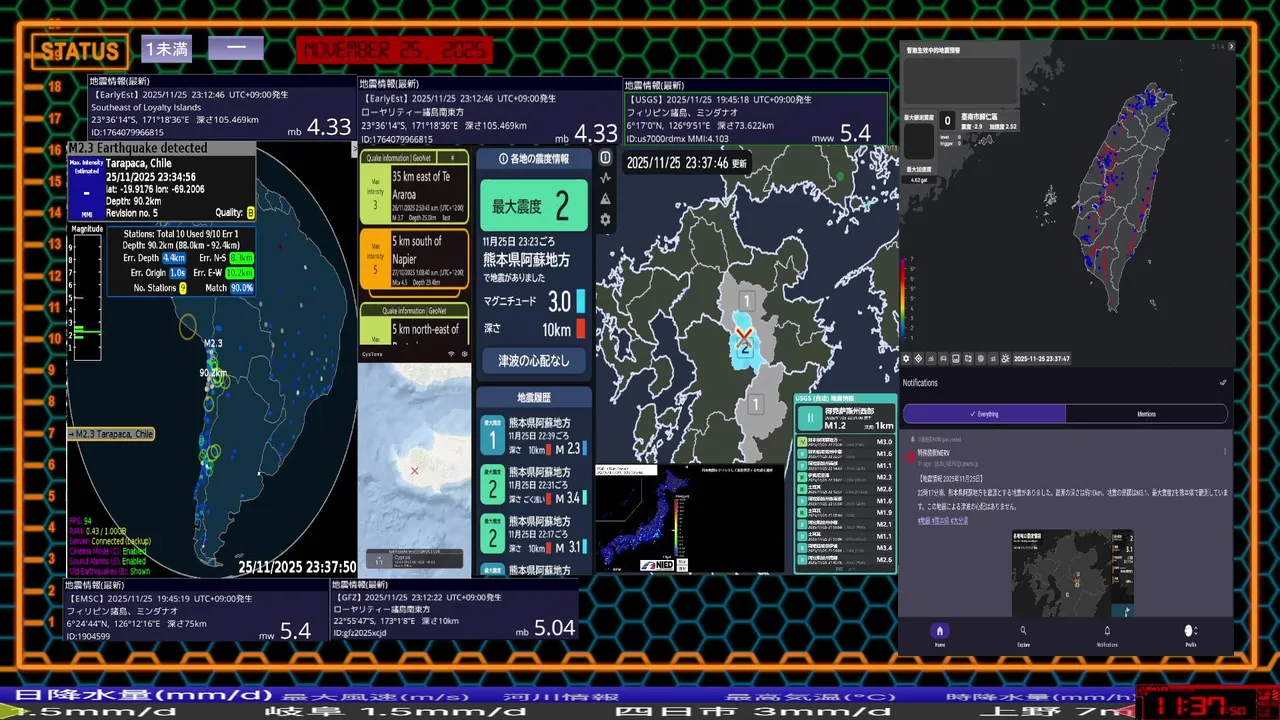Click red depth color bar beside 10km
Image resolution: width=1280 pixels, height=720 pixels.
pos(581,328)
